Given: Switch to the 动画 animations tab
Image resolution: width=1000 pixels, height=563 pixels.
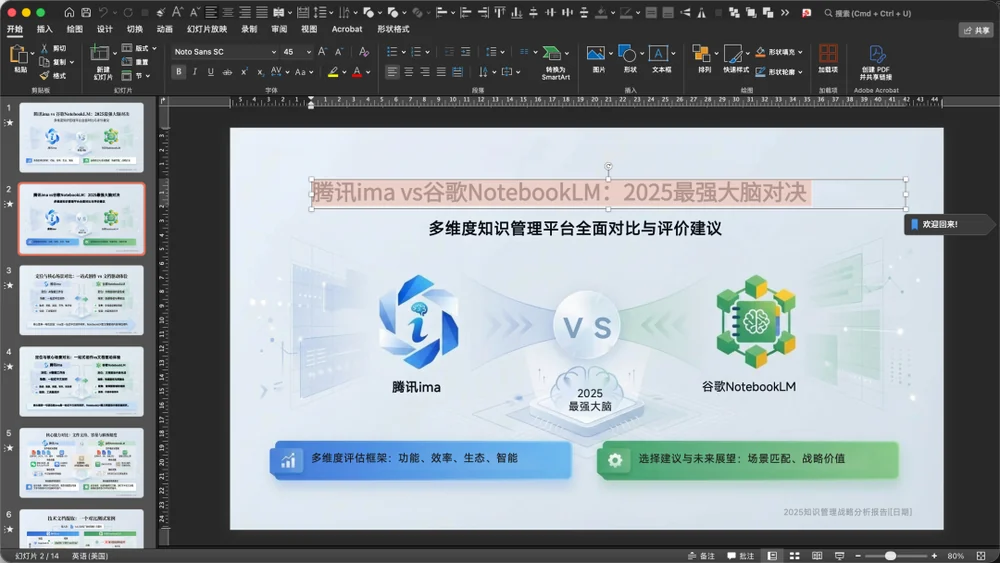Looking at the screenshot, I should point(165,29).
